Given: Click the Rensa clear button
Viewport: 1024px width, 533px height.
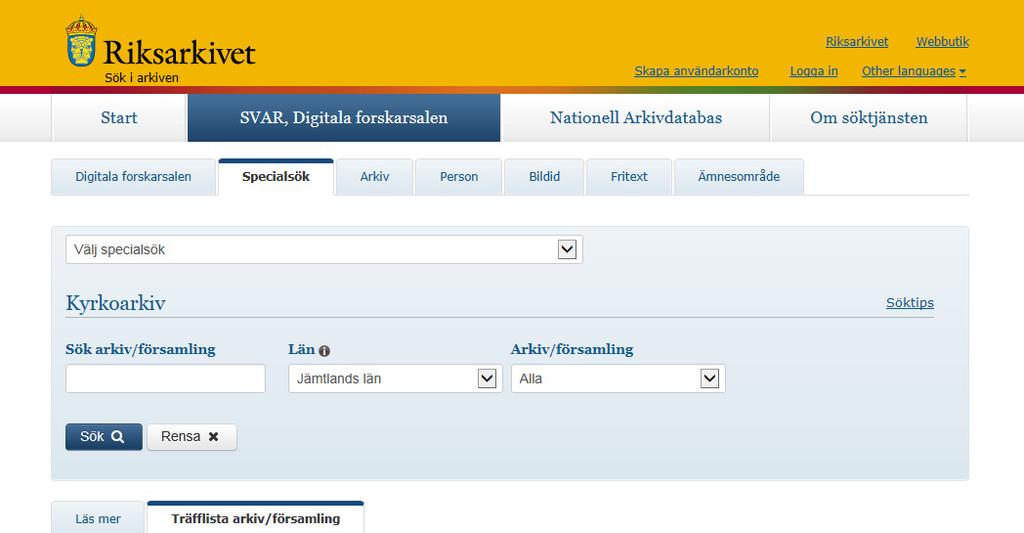Looking at the screenshot, I should 191,437.
